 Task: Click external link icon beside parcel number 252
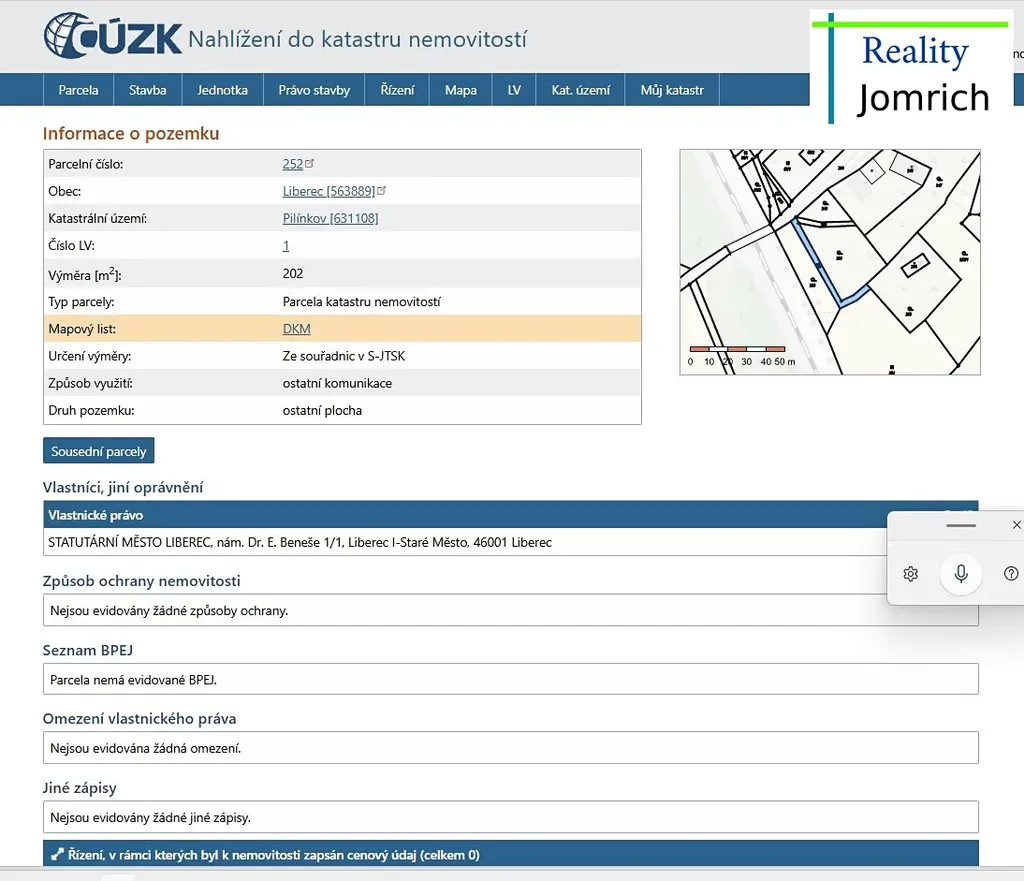pos(310,163)
